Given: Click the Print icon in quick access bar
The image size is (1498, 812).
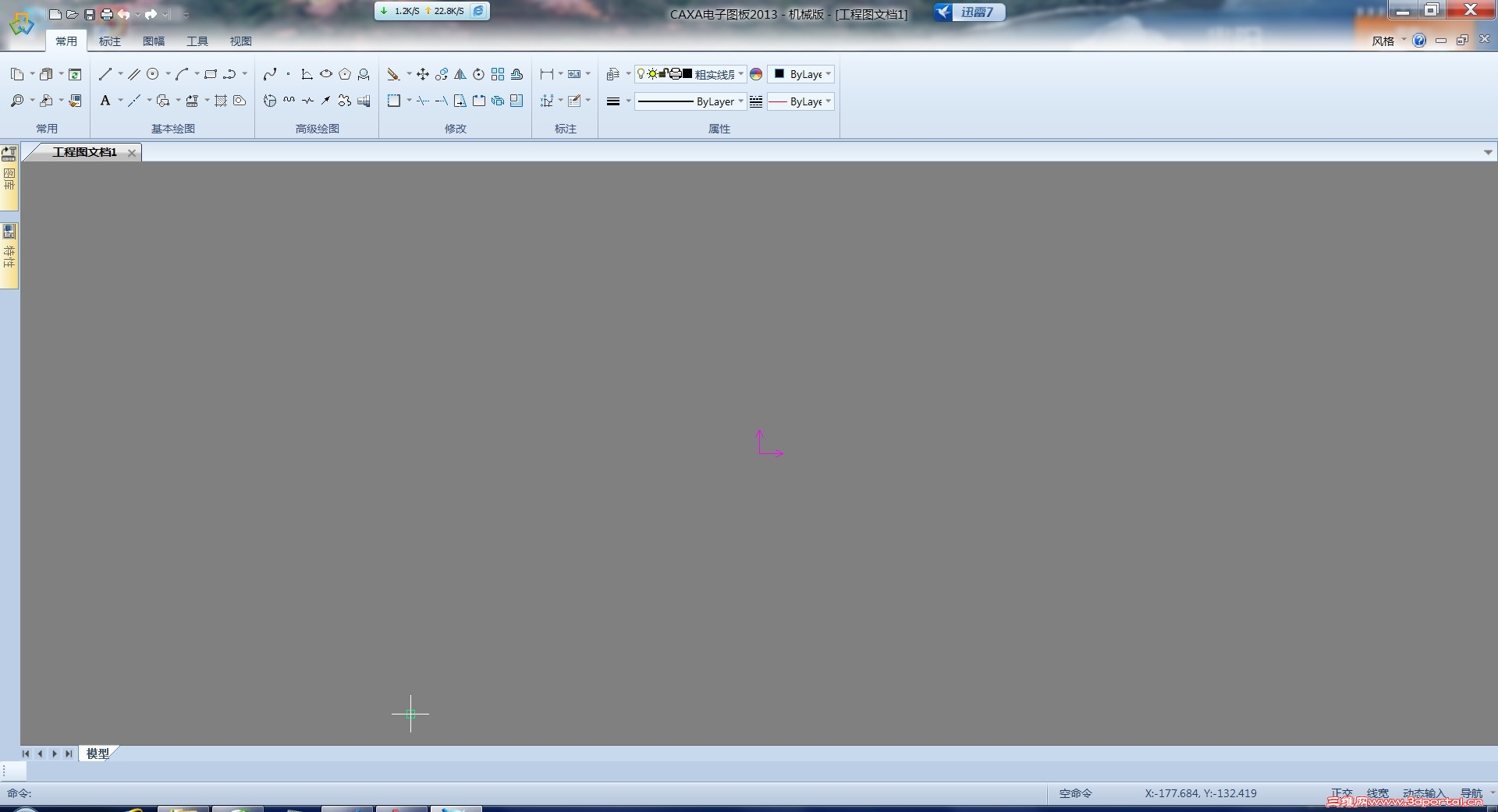Looking at the screenshot, I should click(106, 14).
